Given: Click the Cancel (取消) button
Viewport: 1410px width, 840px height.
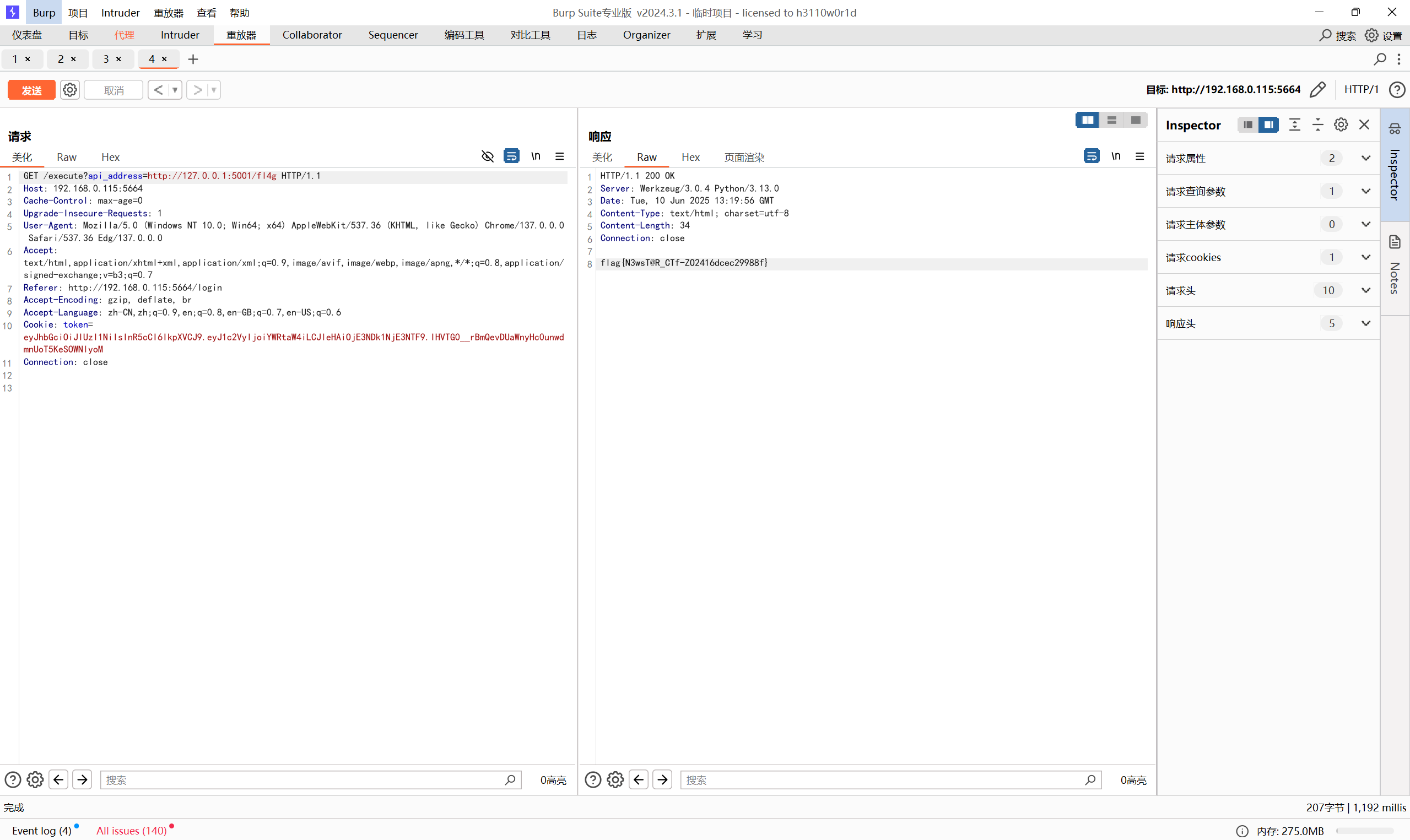Looking at the screenshot, I should tap(113, 90).
